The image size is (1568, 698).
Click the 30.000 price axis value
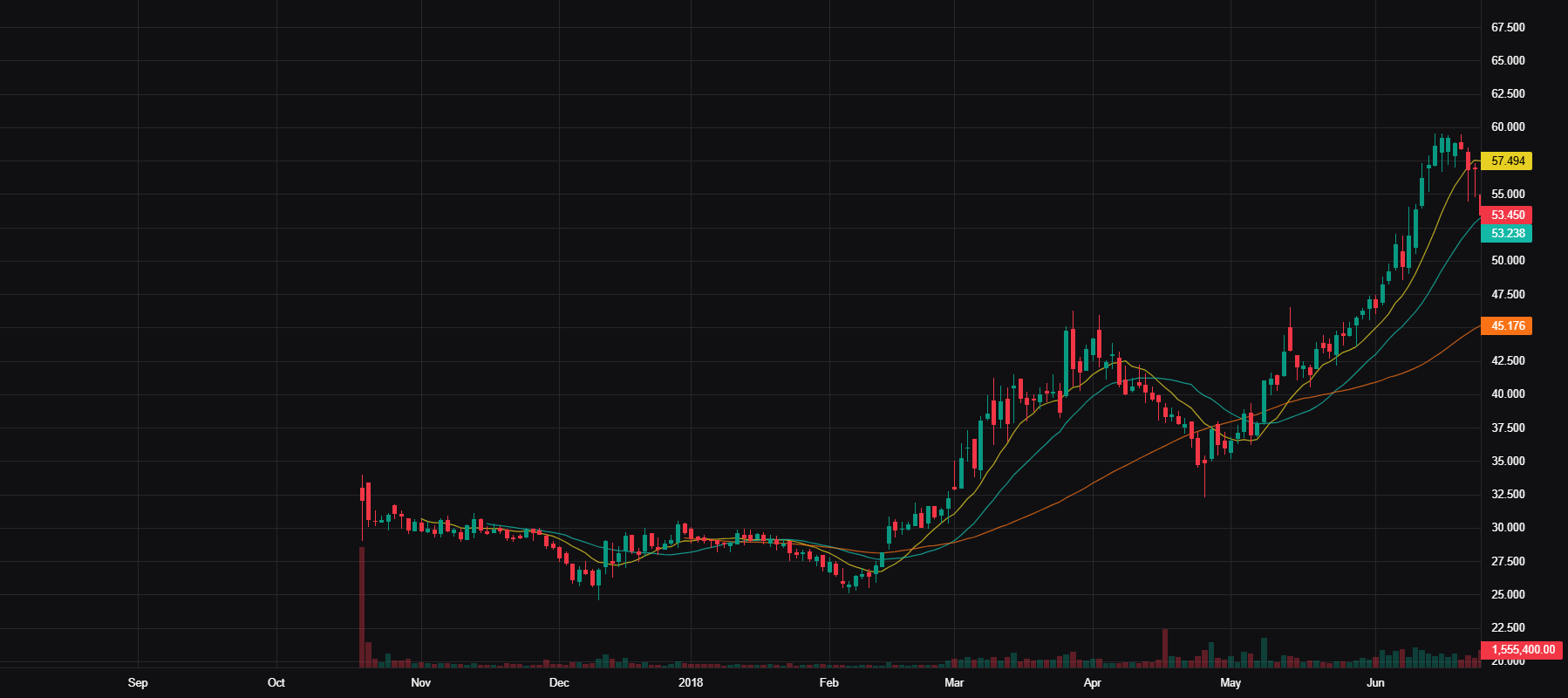tap(1508, 527)
